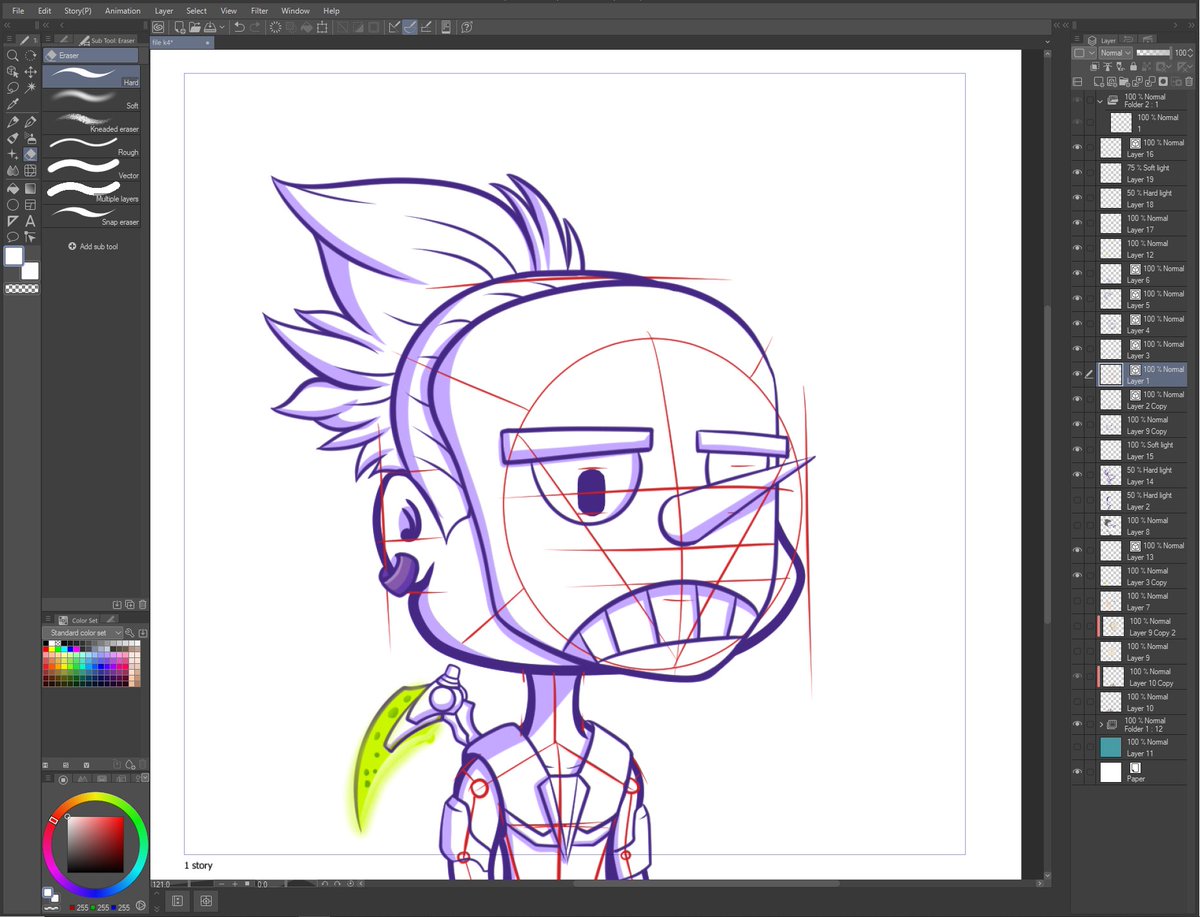Toggle Snap to ruler in the toolbar
The height and width of the screenshot is (917, 1200).
(x=393, y=27)
